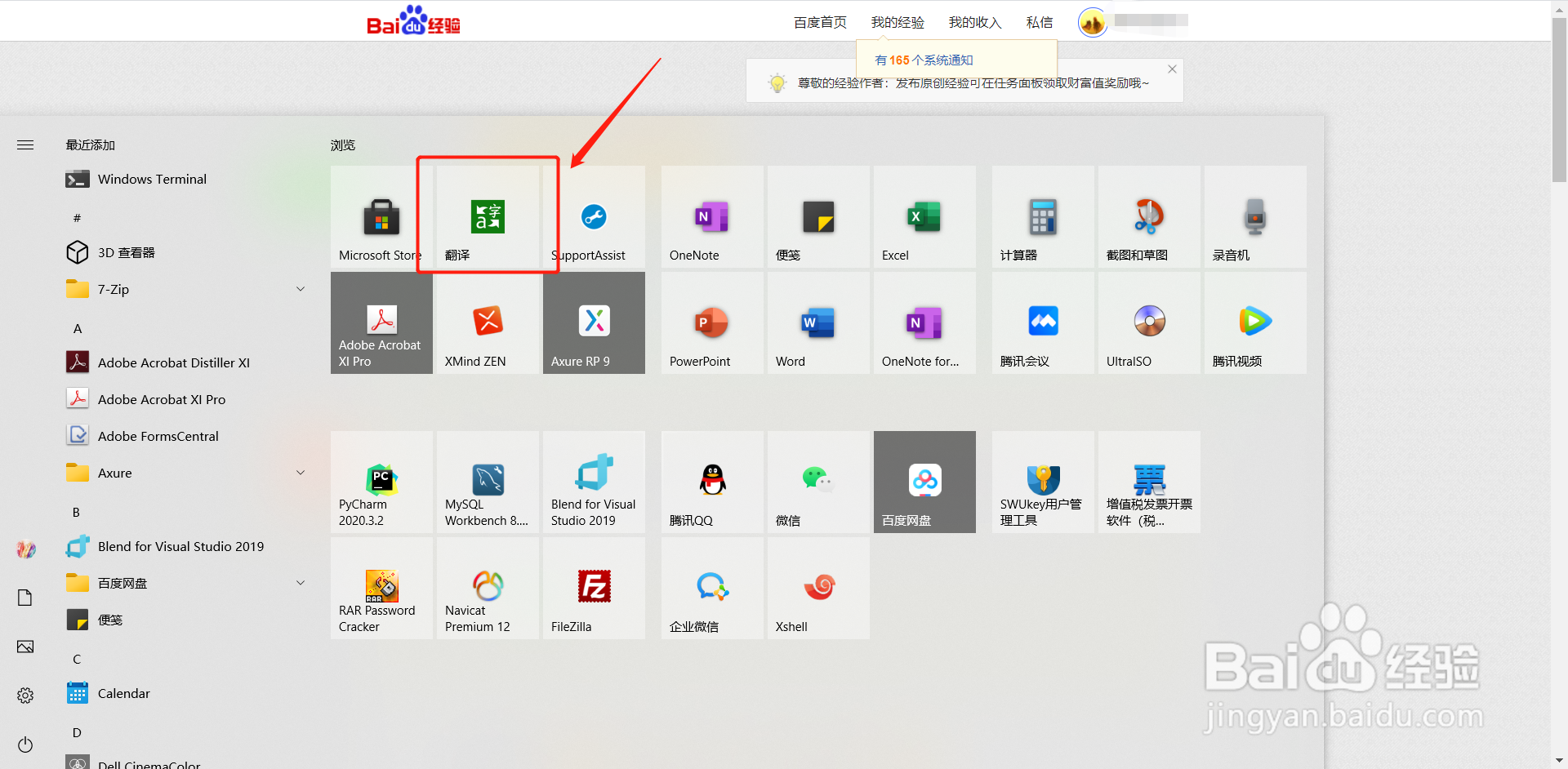Expand the 7-Zip folder chevron
1568x769 pixels.
[301, 289]
